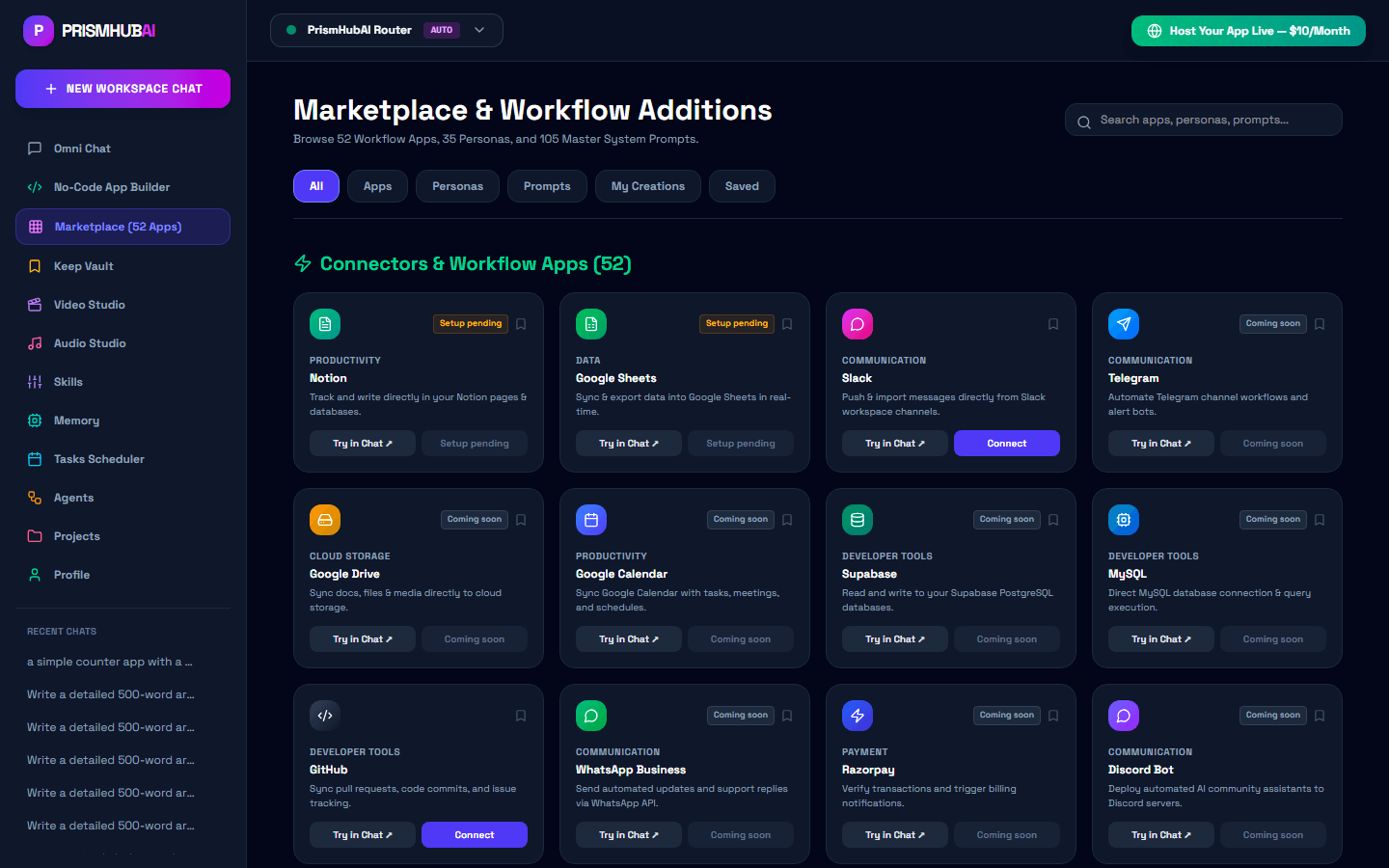
Task: Bookmark the Discord Bot card
Action: (1320, 716)
